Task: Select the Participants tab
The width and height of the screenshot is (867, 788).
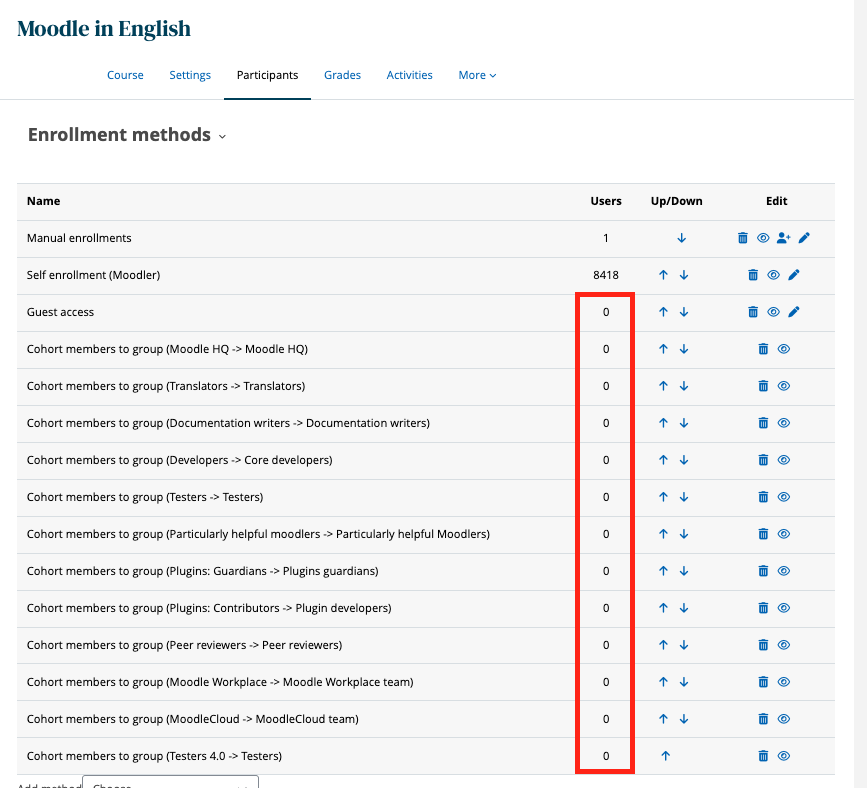Action: pyautogui.click(x=268, y=75)
